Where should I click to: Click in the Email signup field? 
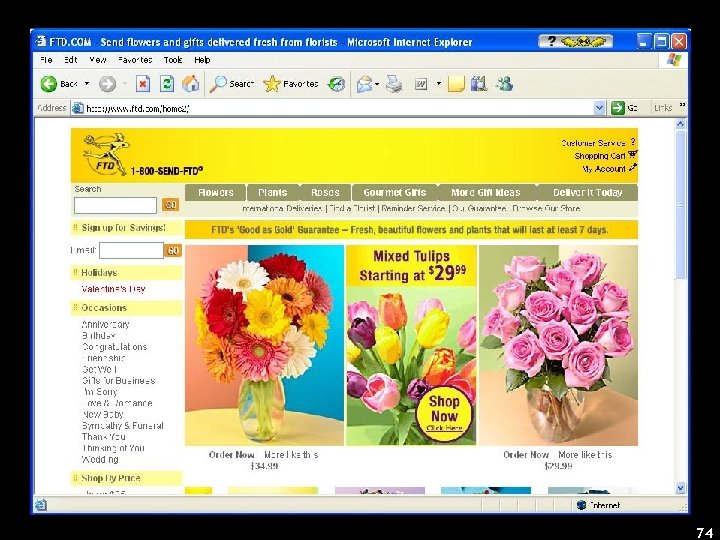pyautogui.click(x=131, y=250)
